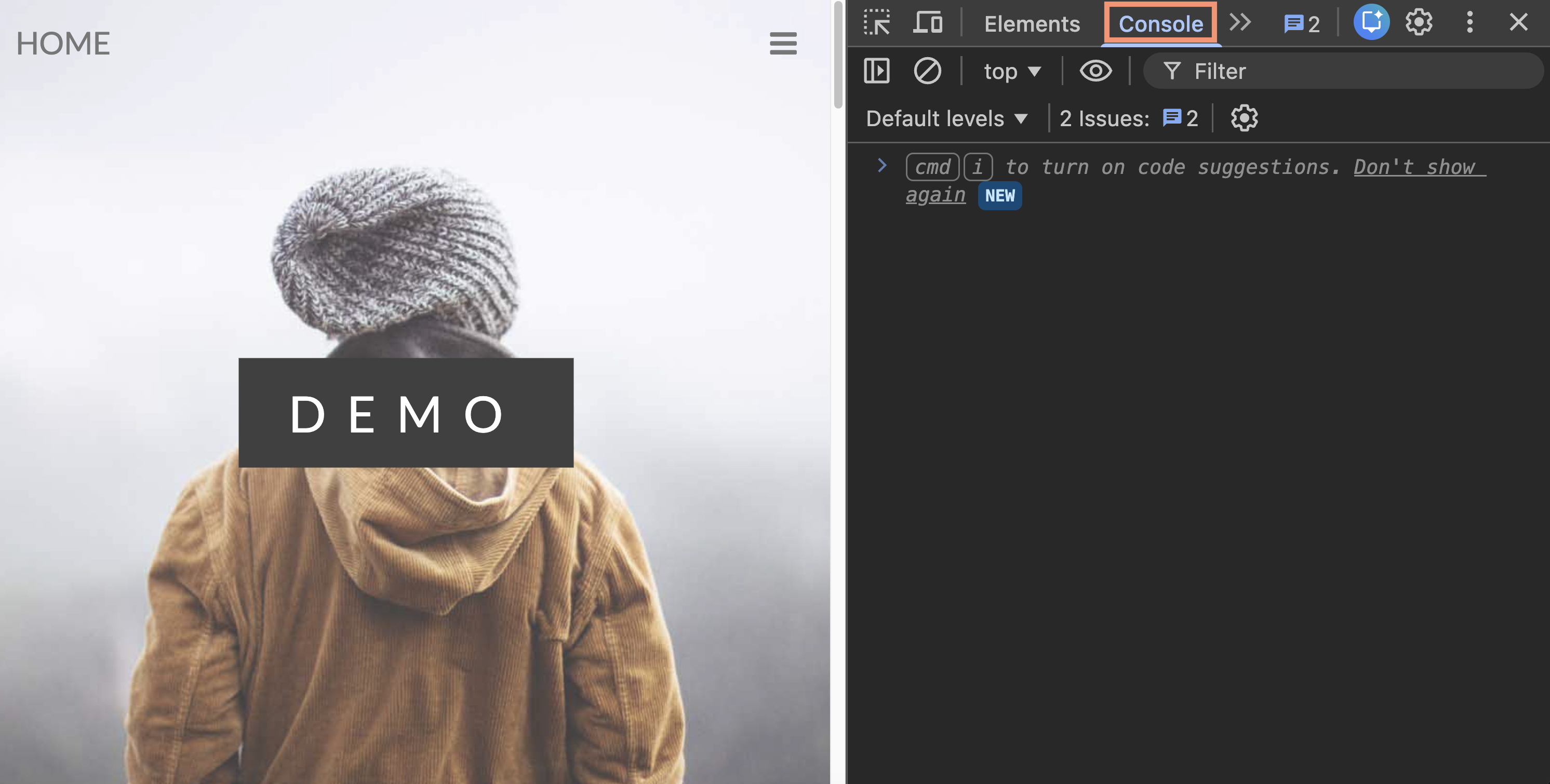
Task: Click the console Filter input field
Action: (x=1342, y=72)
